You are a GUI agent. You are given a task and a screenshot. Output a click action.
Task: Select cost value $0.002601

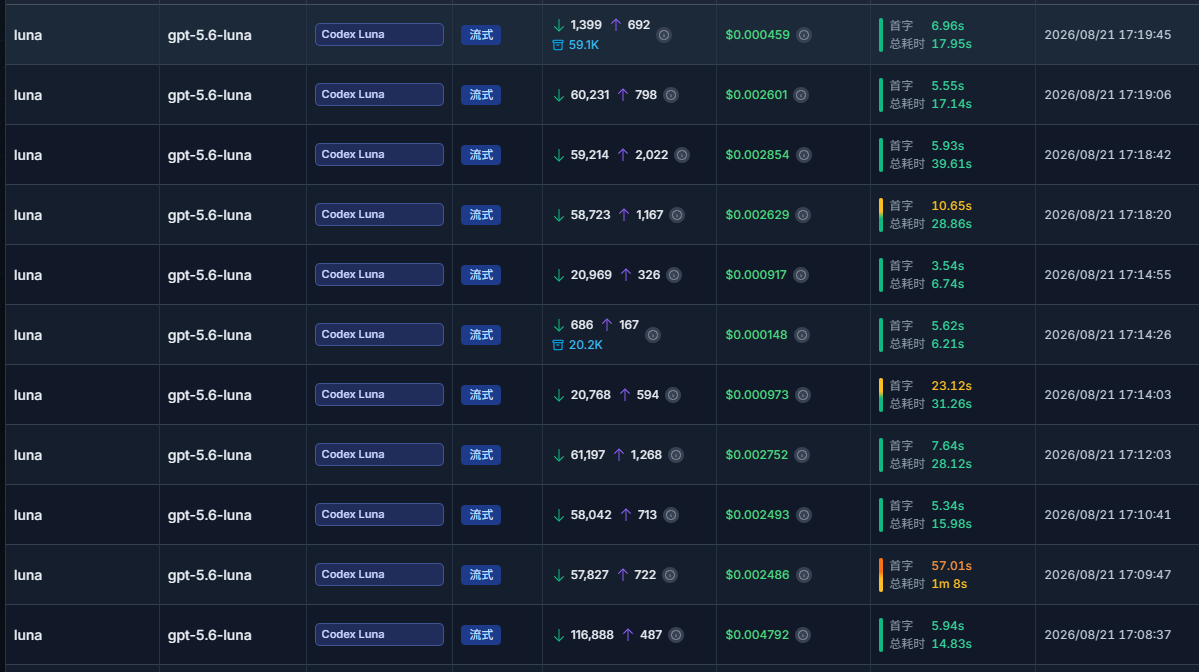(x=756, y=95)
